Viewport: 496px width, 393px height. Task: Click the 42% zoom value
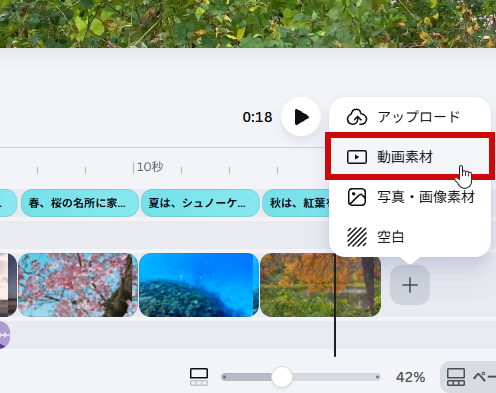[x=410, y=377]
